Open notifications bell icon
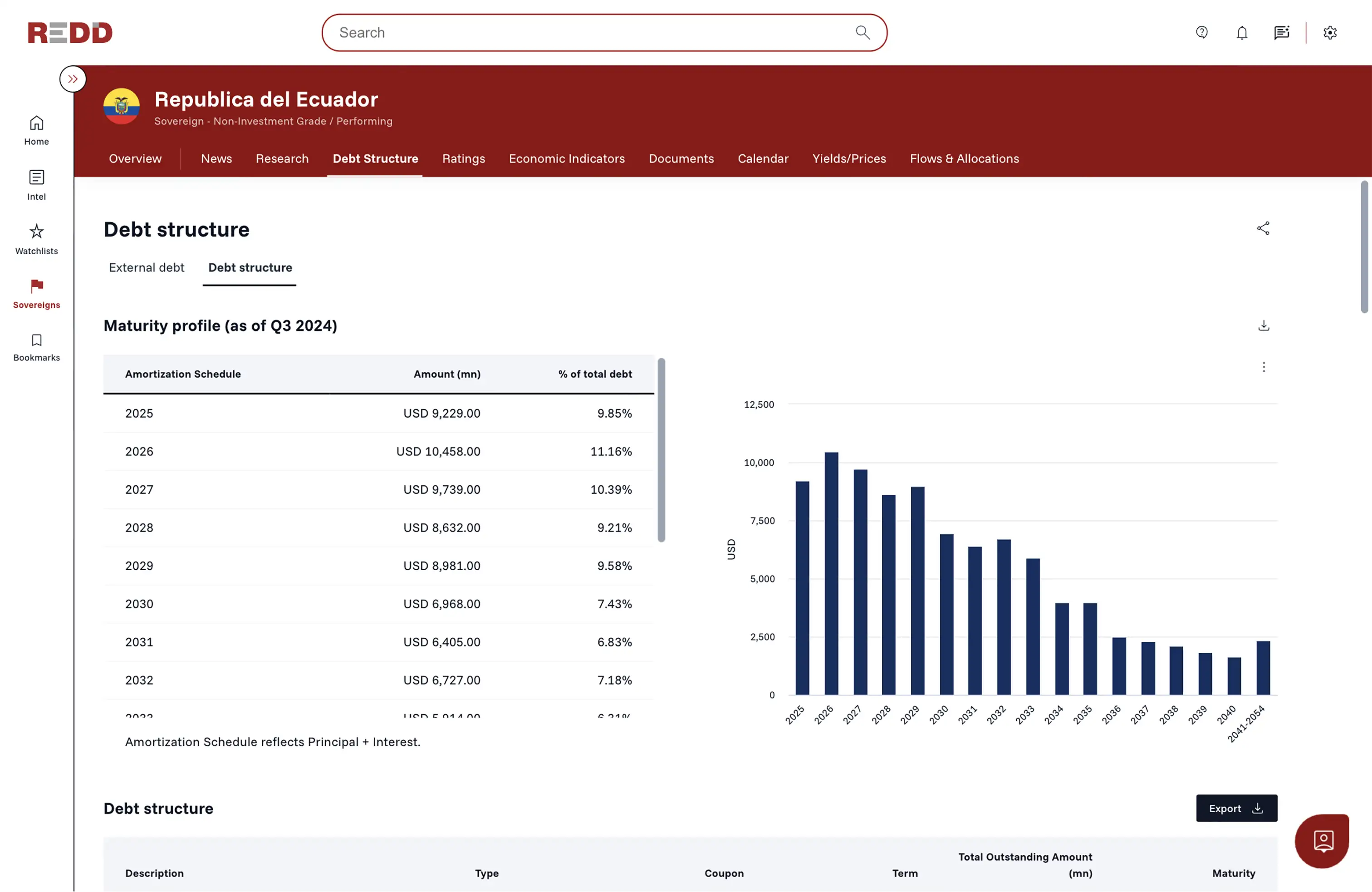Viewport: 1372px width, 892px height. [1242, 32]
